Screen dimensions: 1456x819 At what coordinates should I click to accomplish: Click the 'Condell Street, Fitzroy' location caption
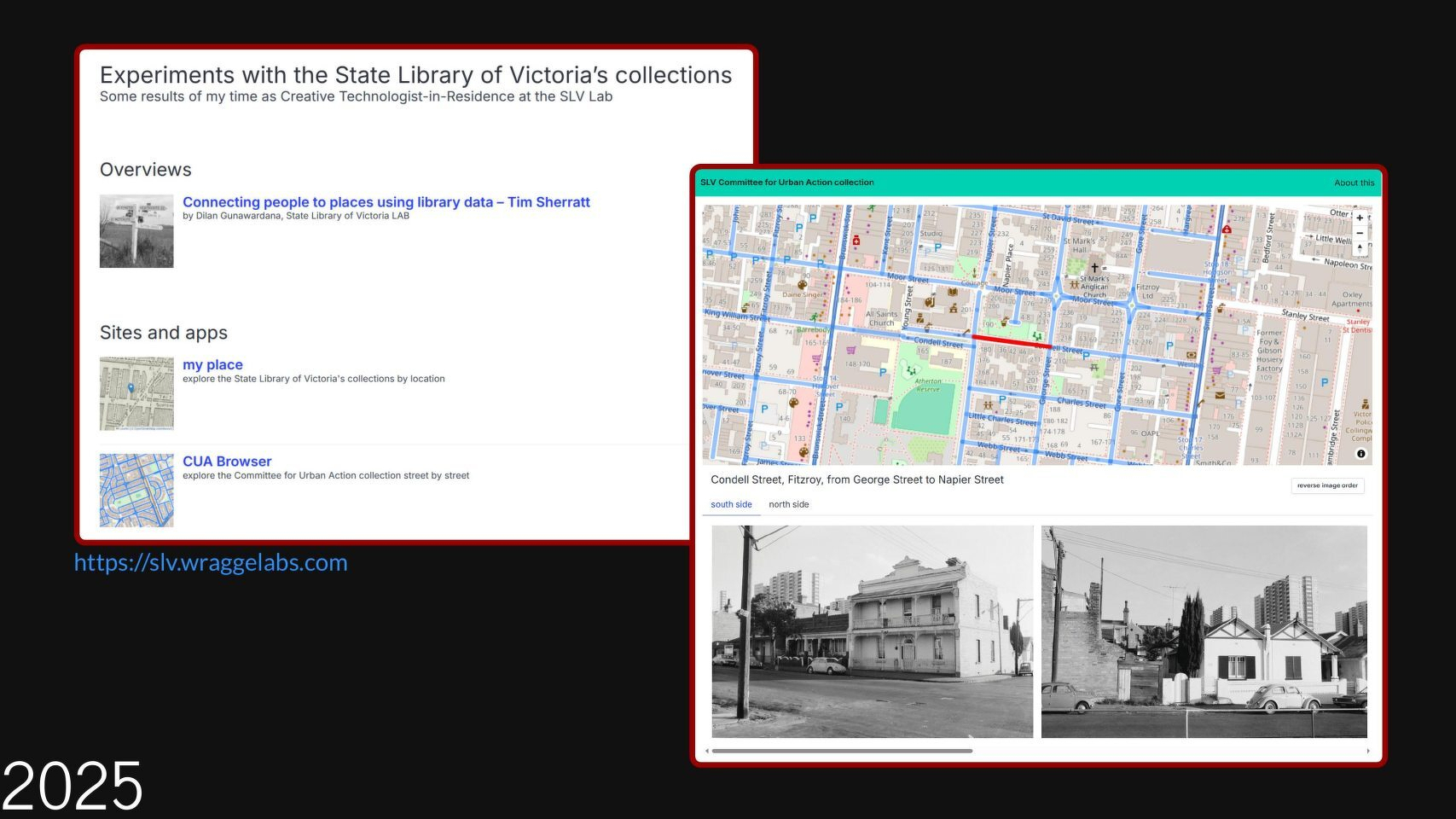857,479
